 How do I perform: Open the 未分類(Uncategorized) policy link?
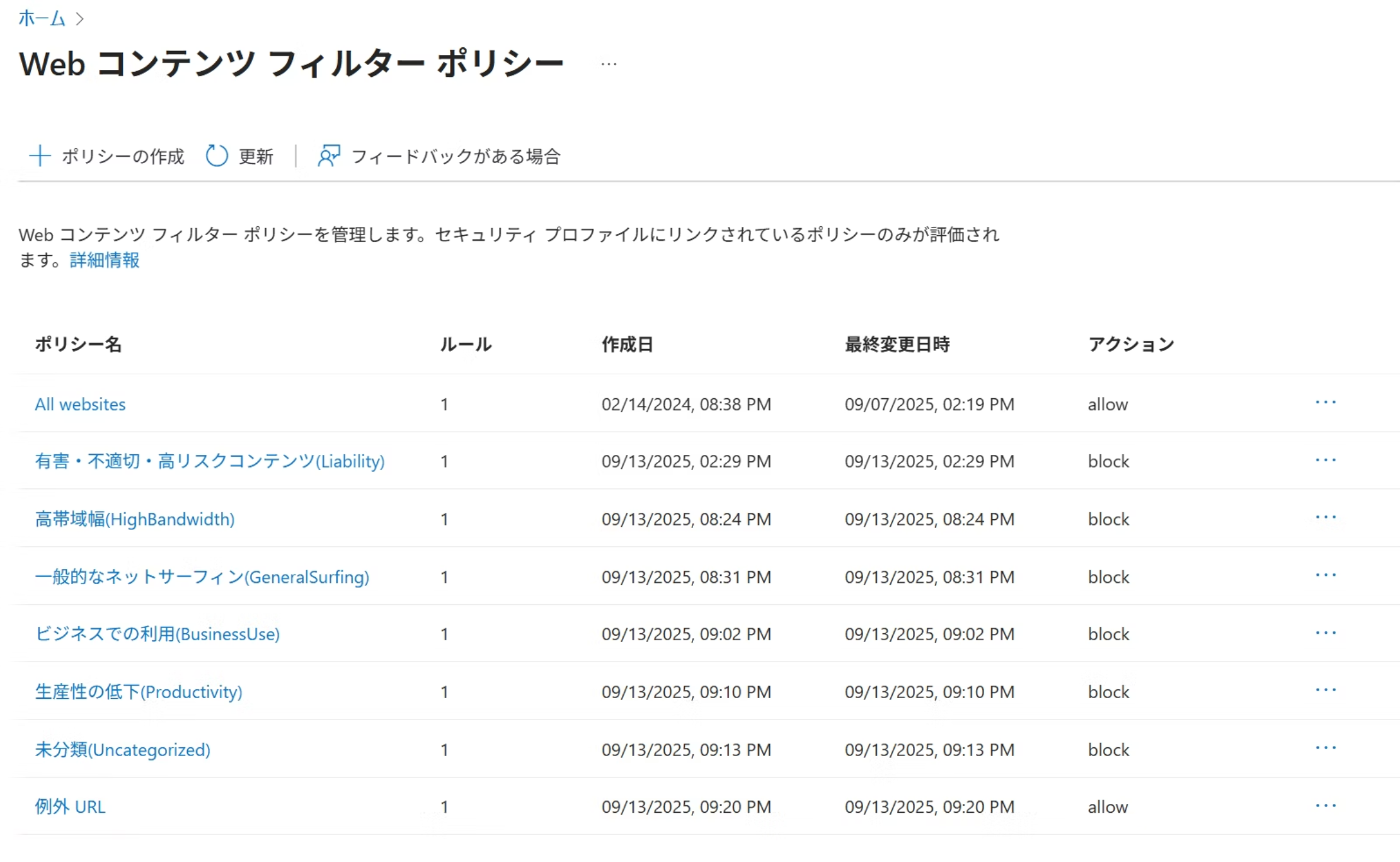[122, 750]
